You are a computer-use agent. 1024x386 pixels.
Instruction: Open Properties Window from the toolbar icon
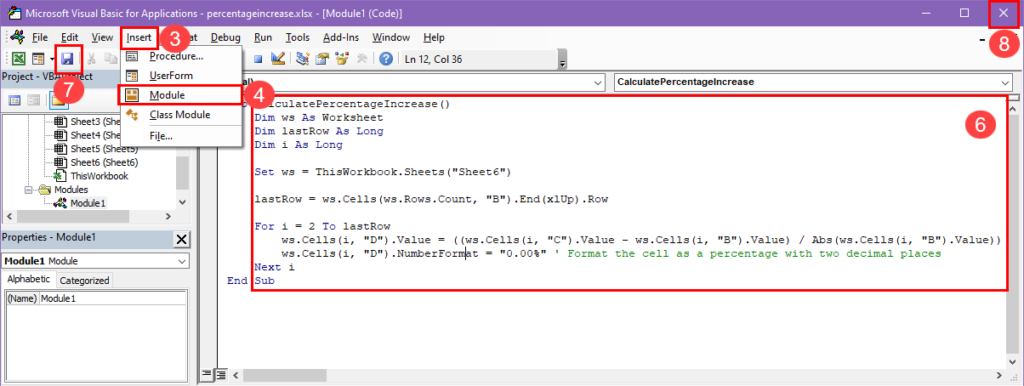pos(321,59)
